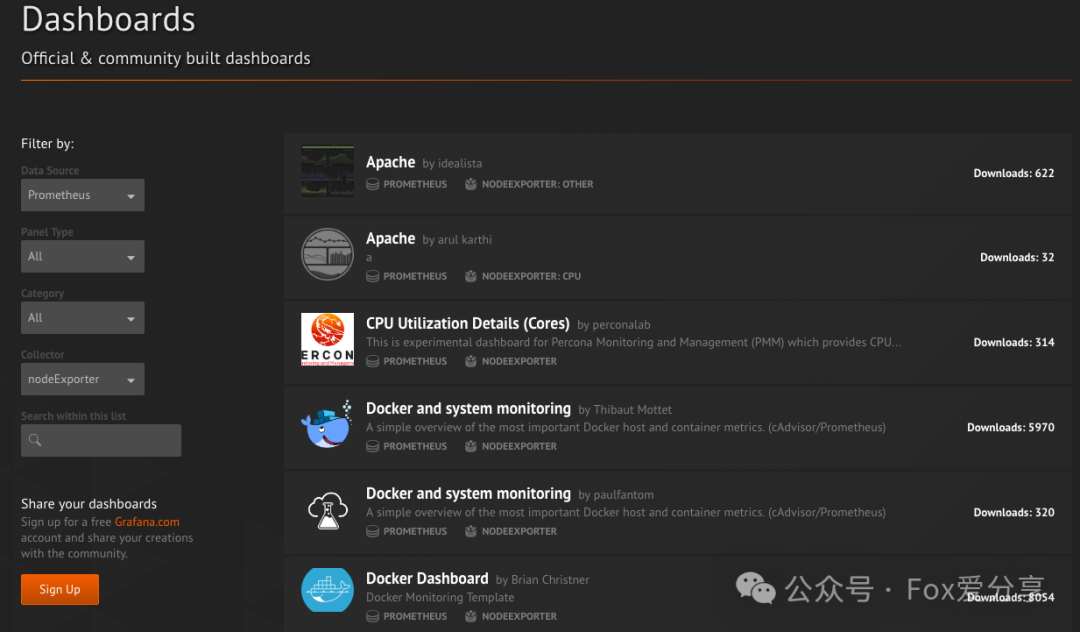Click the collector icon beside 'NODEEXPORTER: OTHER'
This screenshot has height=632, width=1080.
tap(470, 184)
